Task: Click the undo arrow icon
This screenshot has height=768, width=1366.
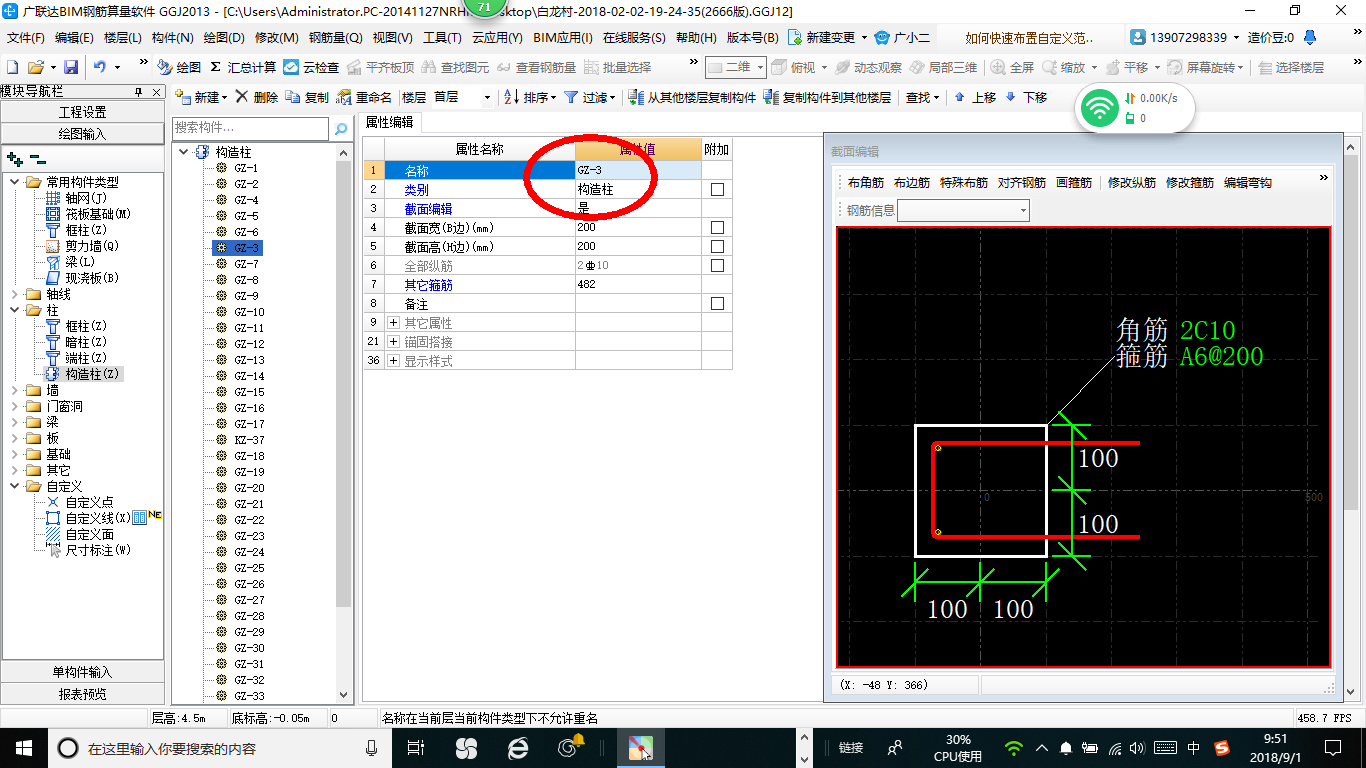Action: [100, 67]
